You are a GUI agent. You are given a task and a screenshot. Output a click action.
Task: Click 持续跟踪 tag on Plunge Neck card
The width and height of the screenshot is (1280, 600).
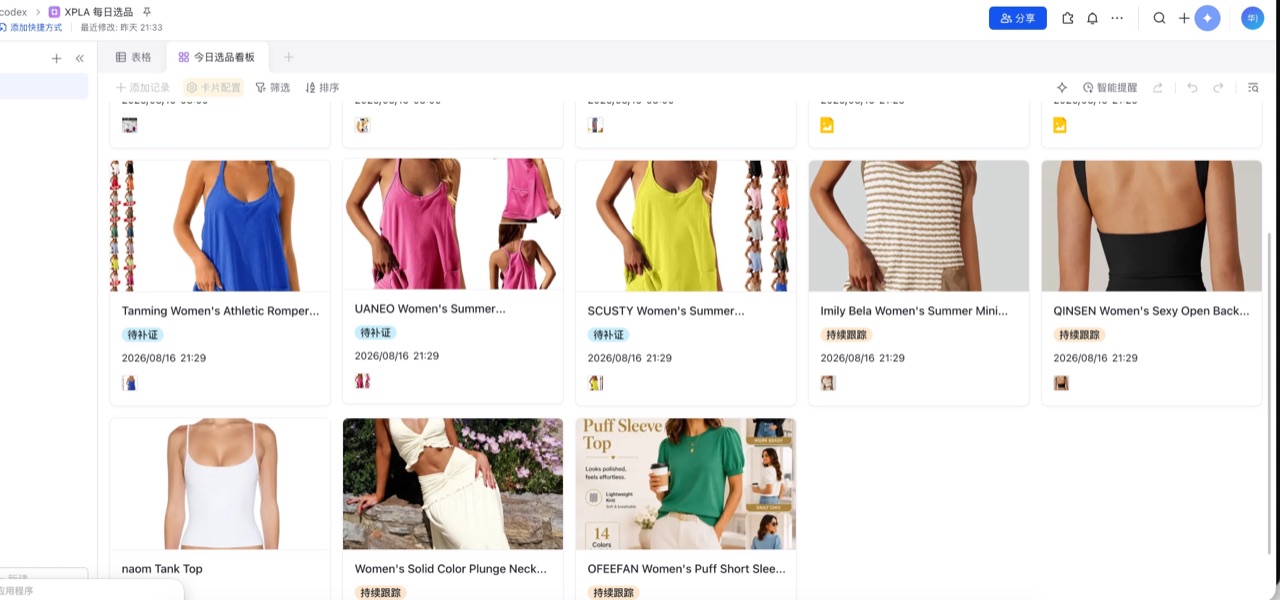coord(380,593)
